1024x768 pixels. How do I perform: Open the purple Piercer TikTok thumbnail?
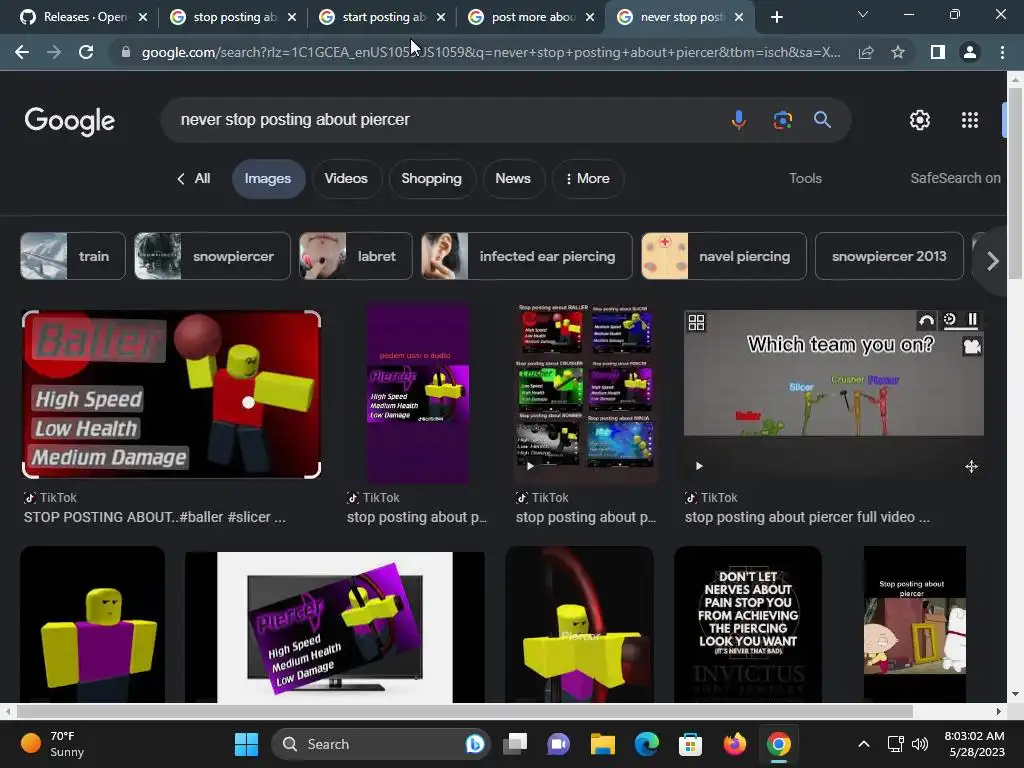click(x=418, y=394)
